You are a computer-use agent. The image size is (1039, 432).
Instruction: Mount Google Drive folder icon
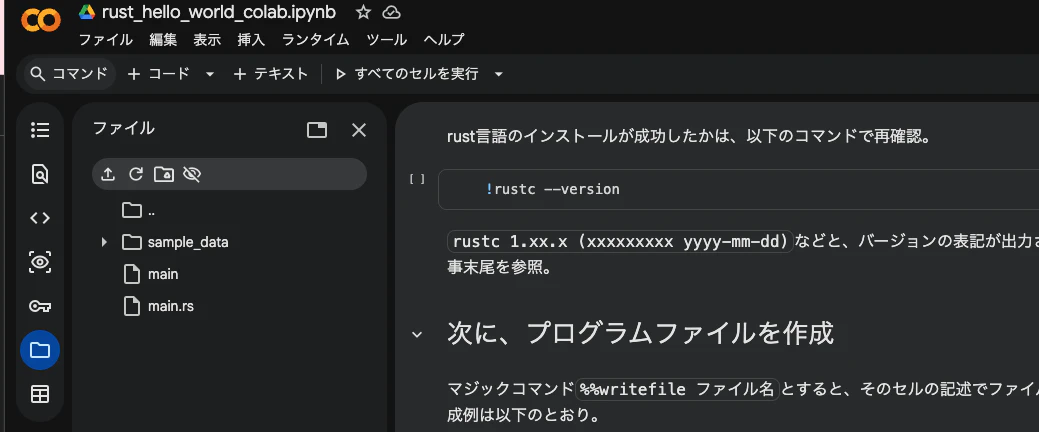click(164, 174)
